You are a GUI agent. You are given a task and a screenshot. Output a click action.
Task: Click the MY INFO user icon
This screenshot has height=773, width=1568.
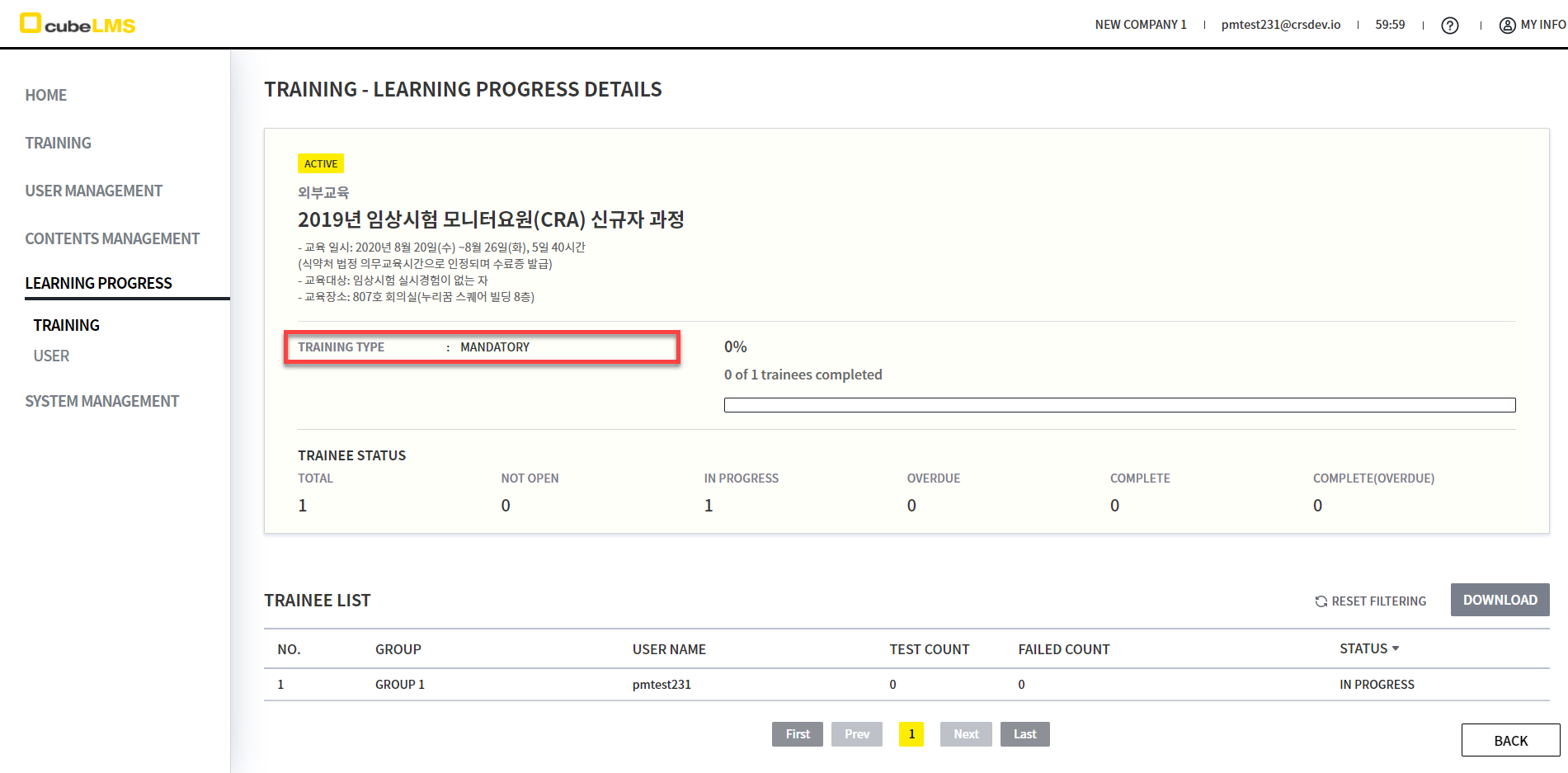[1507, 26]
